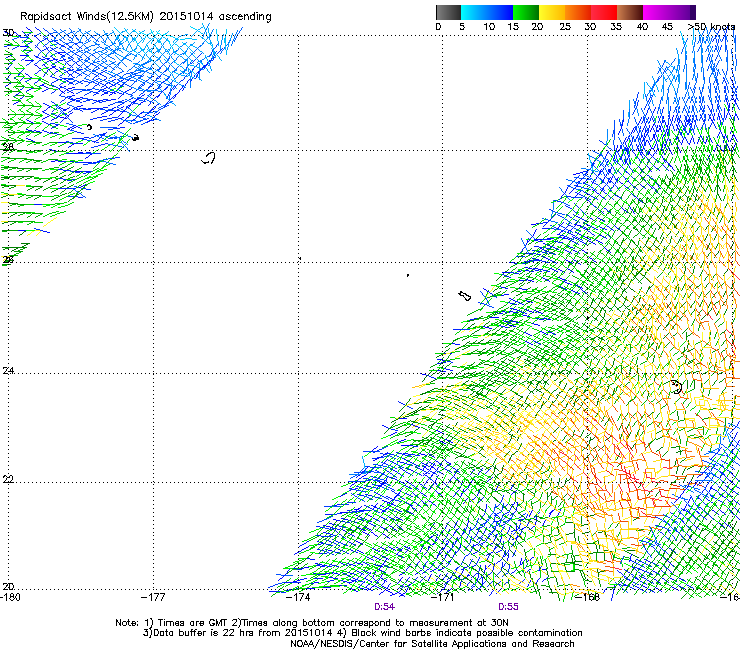
Task: Click the D:55 swath time marker
Action: [508, 607]
